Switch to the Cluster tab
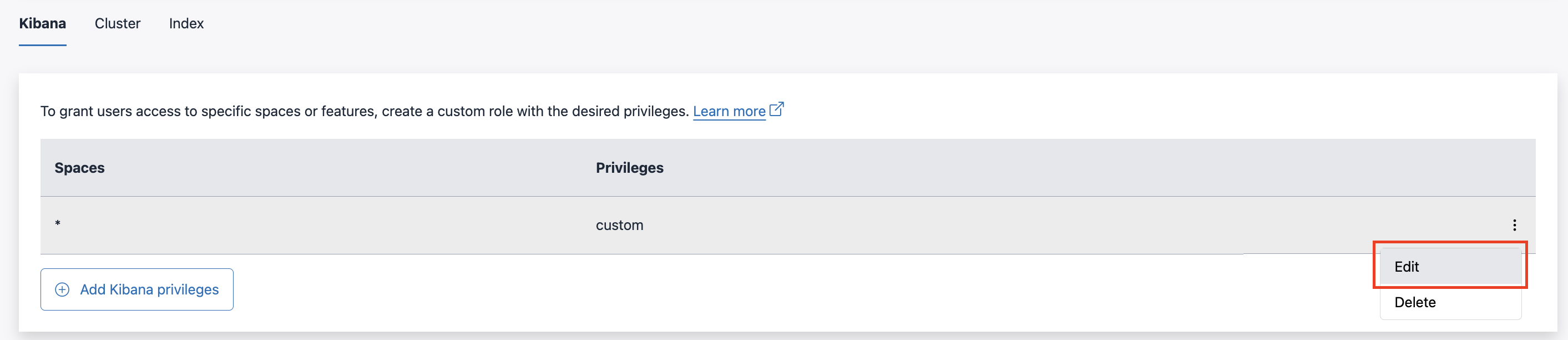 point(117,23)
